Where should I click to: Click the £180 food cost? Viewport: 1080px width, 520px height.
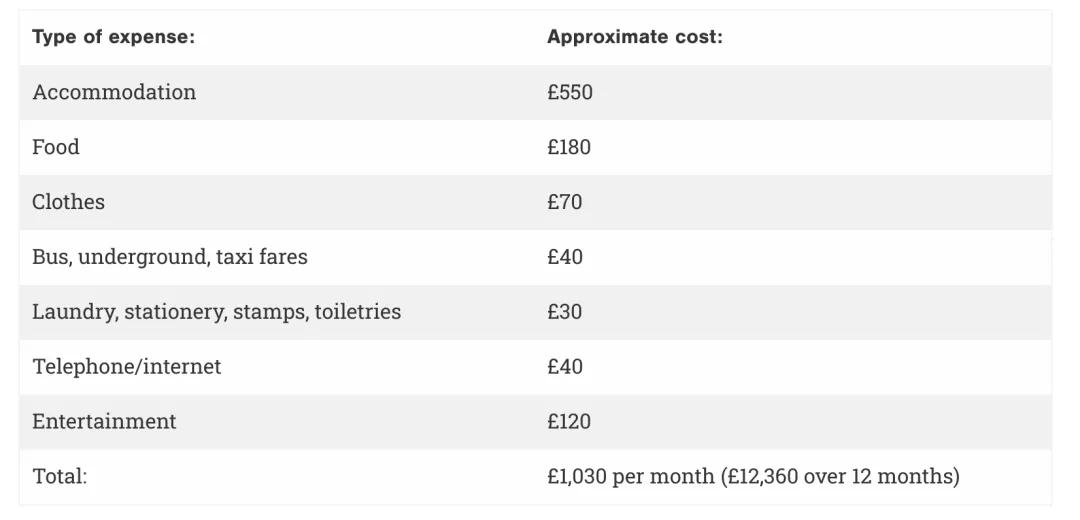coord(569,147)
